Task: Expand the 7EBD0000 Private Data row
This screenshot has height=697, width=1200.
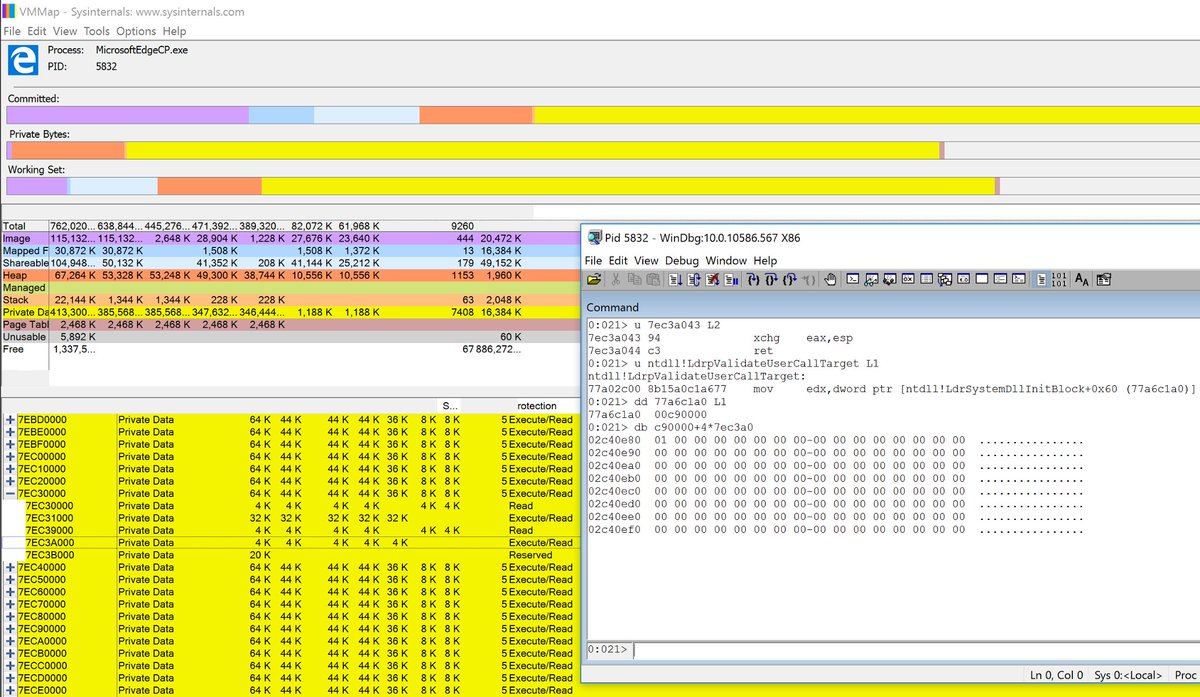Action: (10, 419)
